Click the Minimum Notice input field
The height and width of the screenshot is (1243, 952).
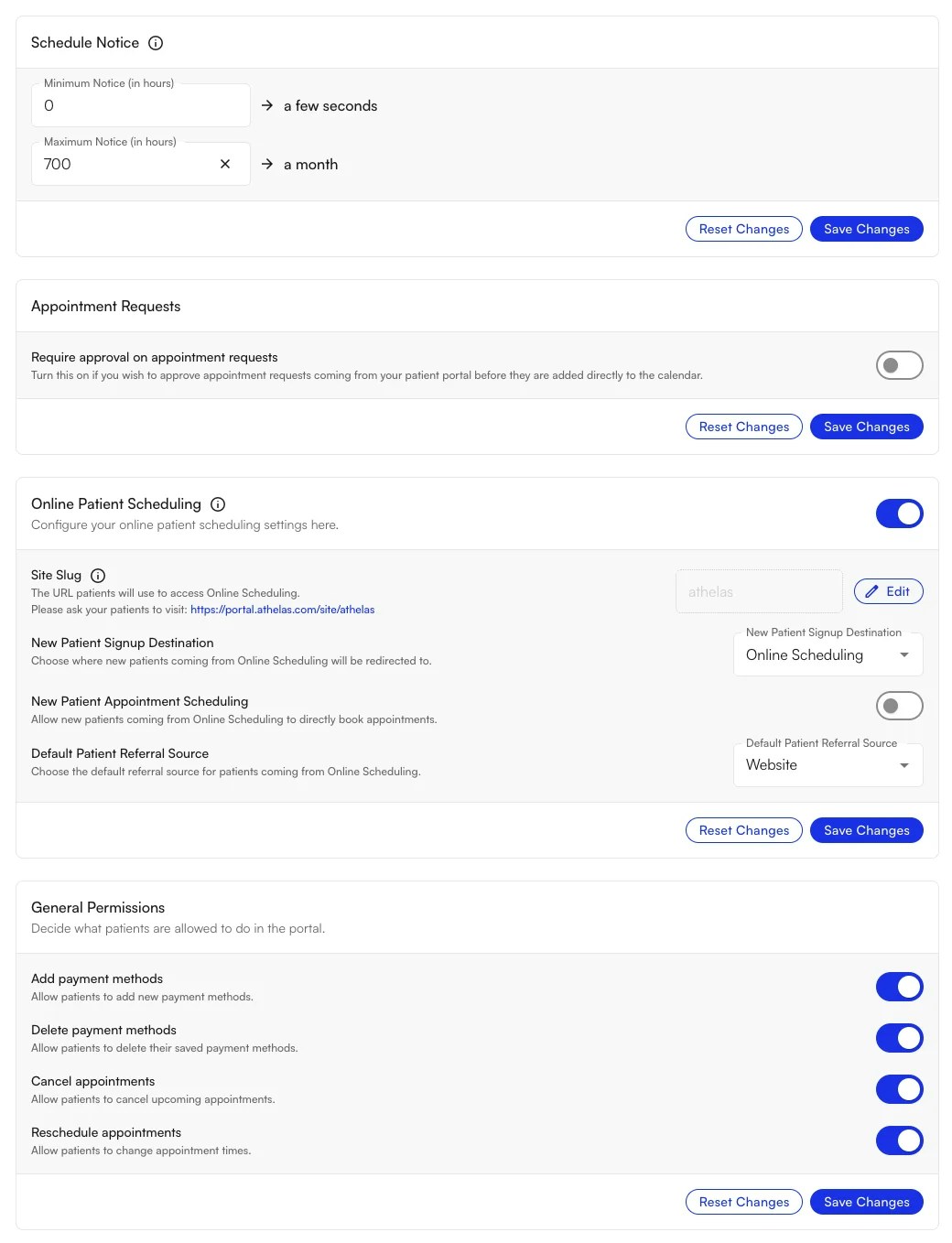click(140, 105)
